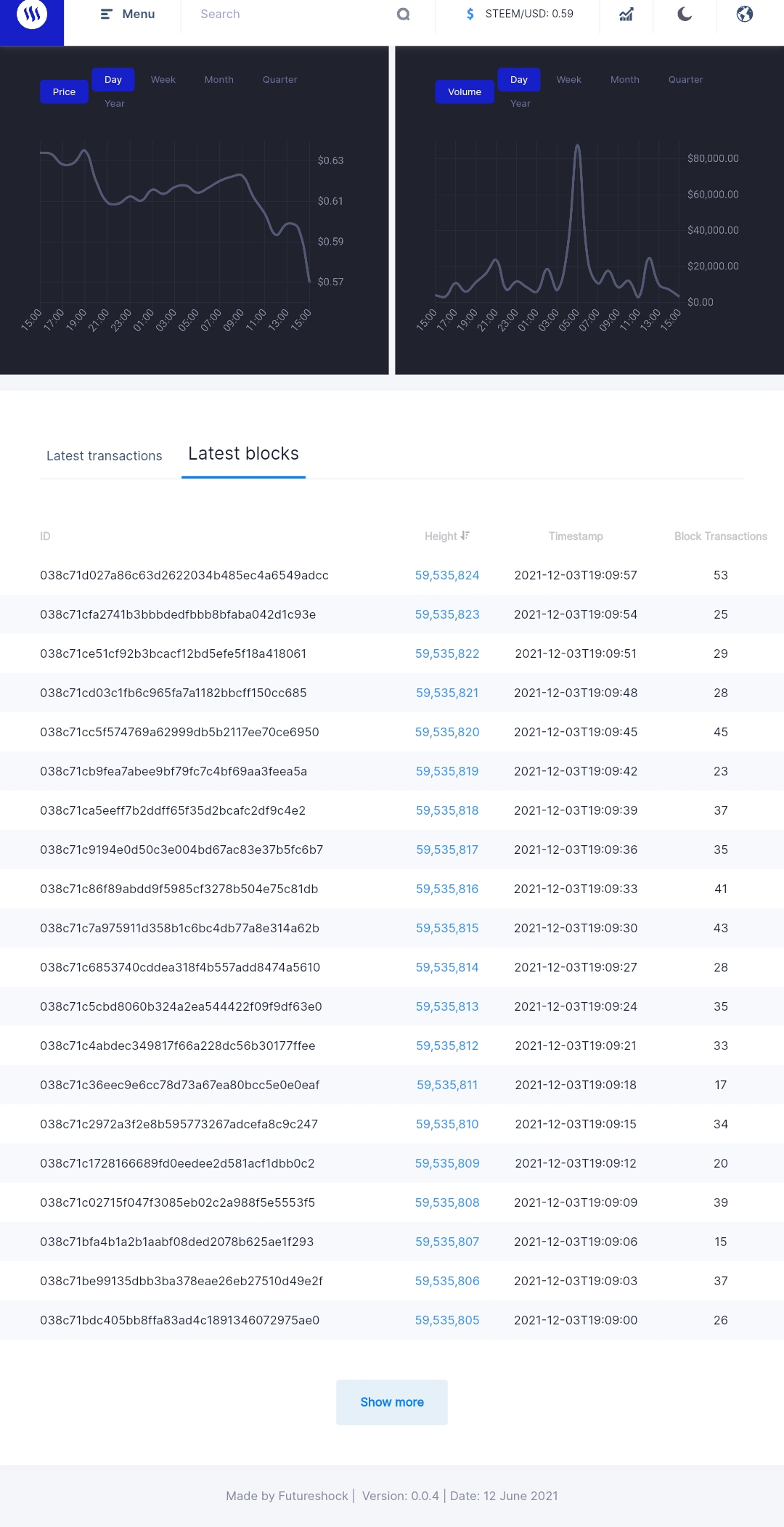Image resolution: width=784 pixels, height=1527 pixels.
Task: Select Quarter range on Volume chart
Action: pos(686,79)
